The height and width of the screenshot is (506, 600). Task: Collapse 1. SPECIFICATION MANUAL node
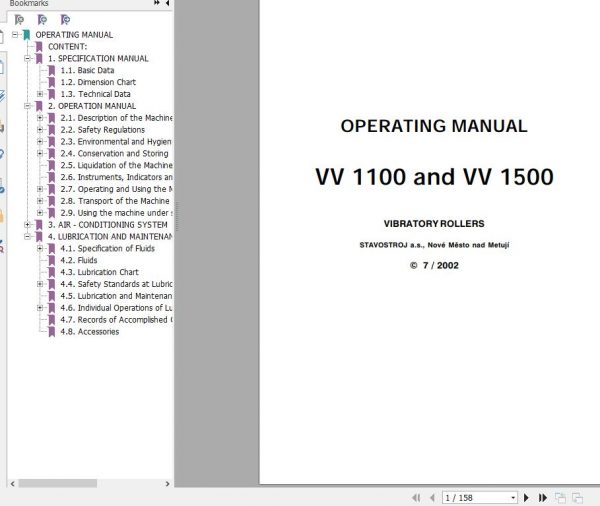(27, 59)
